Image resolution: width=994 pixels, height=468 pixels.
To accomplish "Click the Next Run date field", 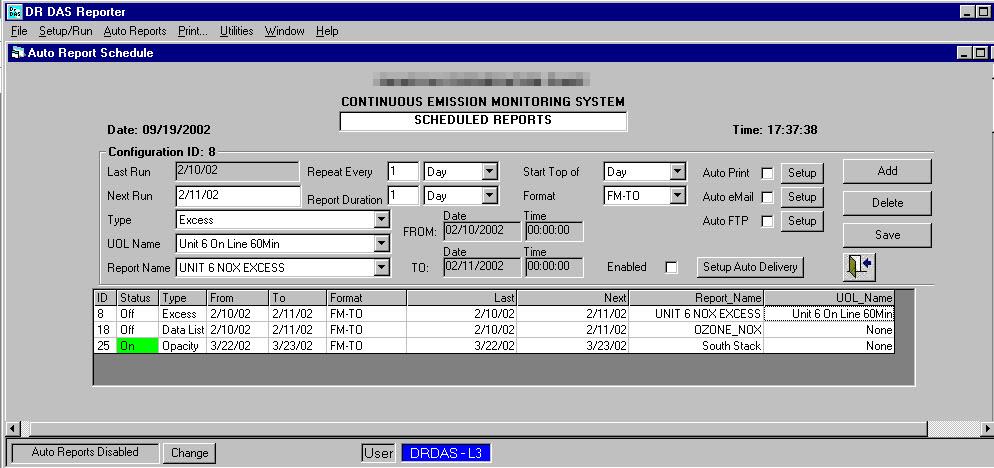I will click(x=238, y=196).
